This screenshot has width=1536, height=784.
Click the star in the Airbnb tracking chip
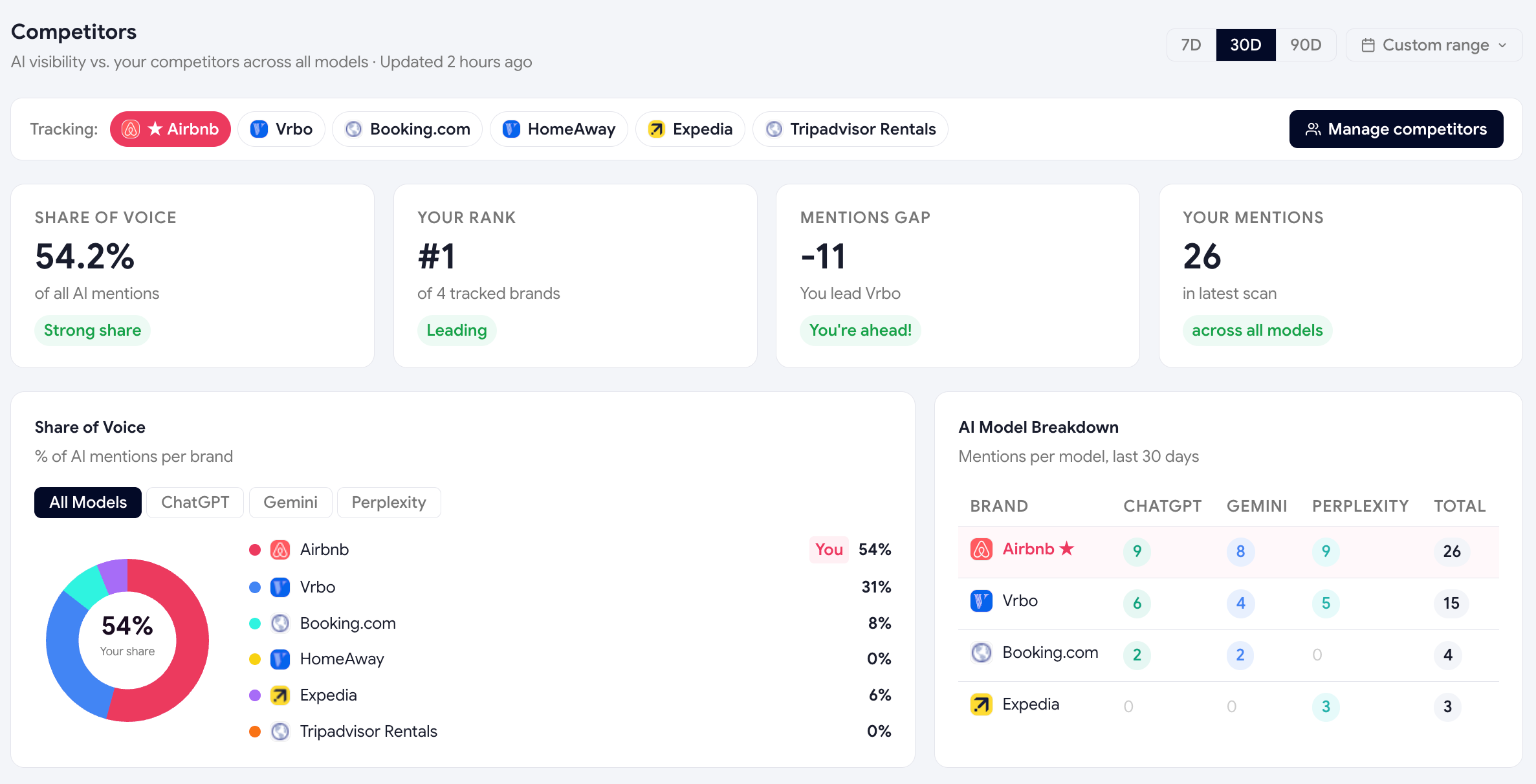point(155,129)
